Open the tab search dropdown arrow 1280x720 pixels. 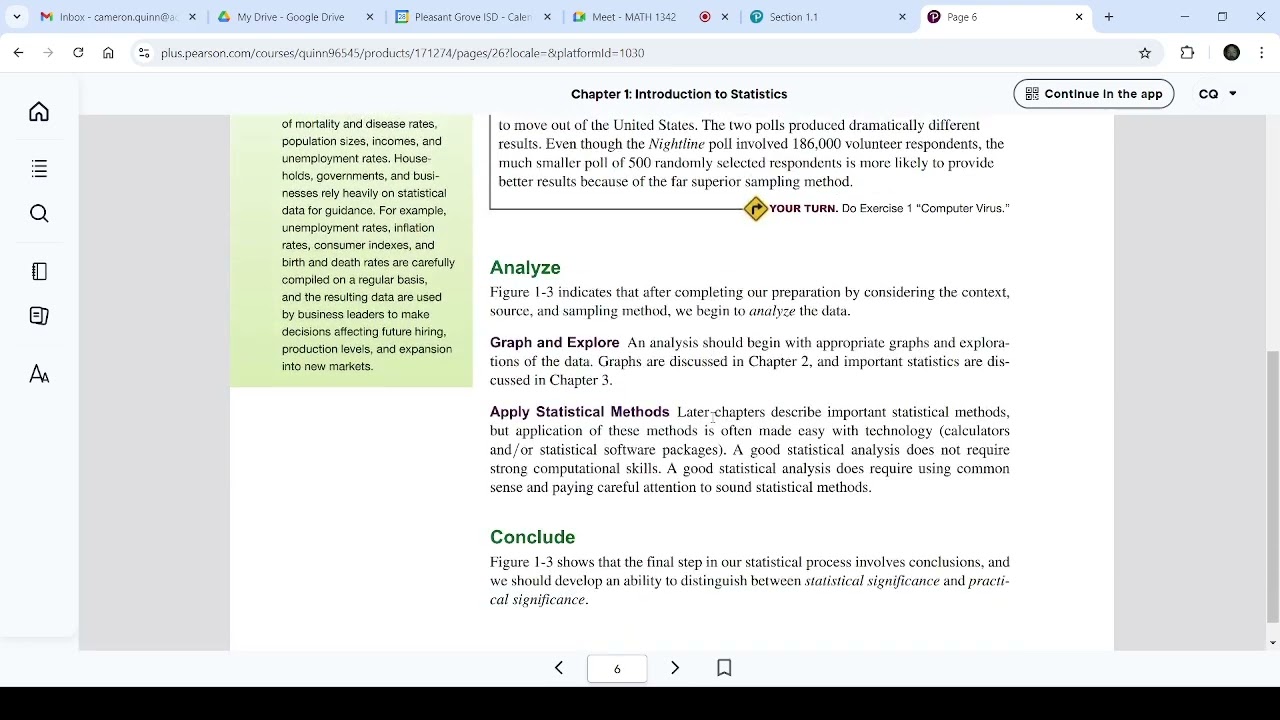coord(16,17)
